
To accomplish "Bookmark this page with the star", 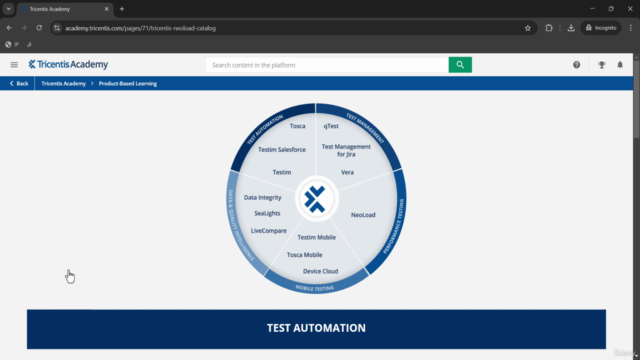I will click(x=528, y=28).
